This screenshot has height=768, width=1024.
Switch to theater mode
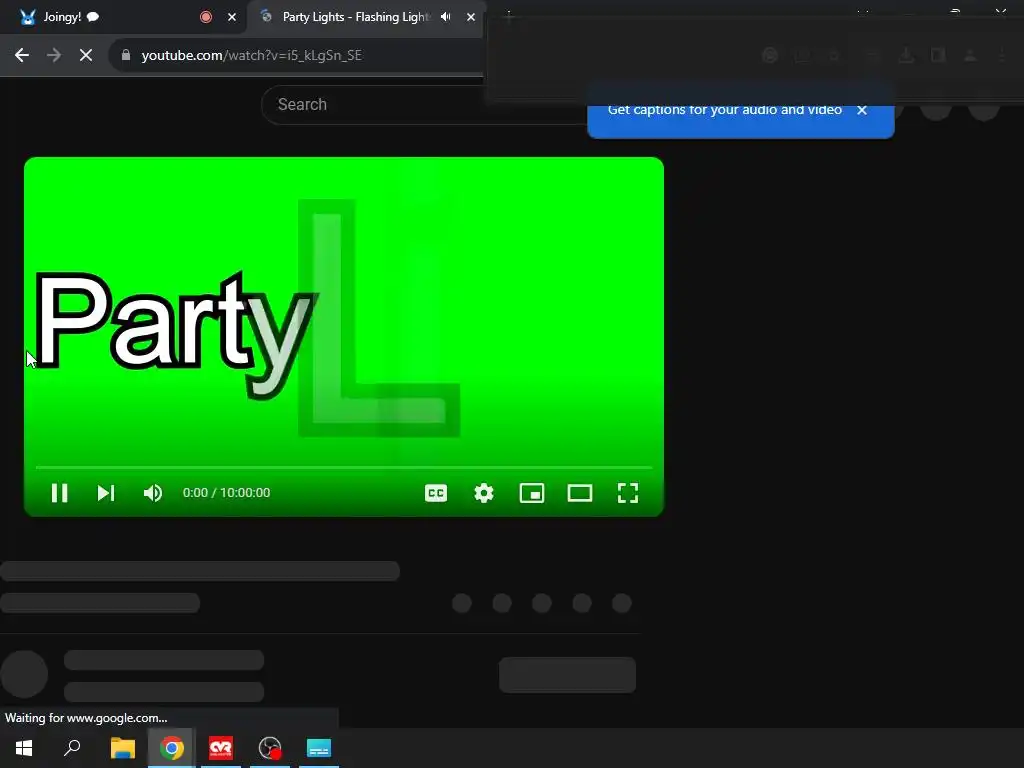click(580, 493)
